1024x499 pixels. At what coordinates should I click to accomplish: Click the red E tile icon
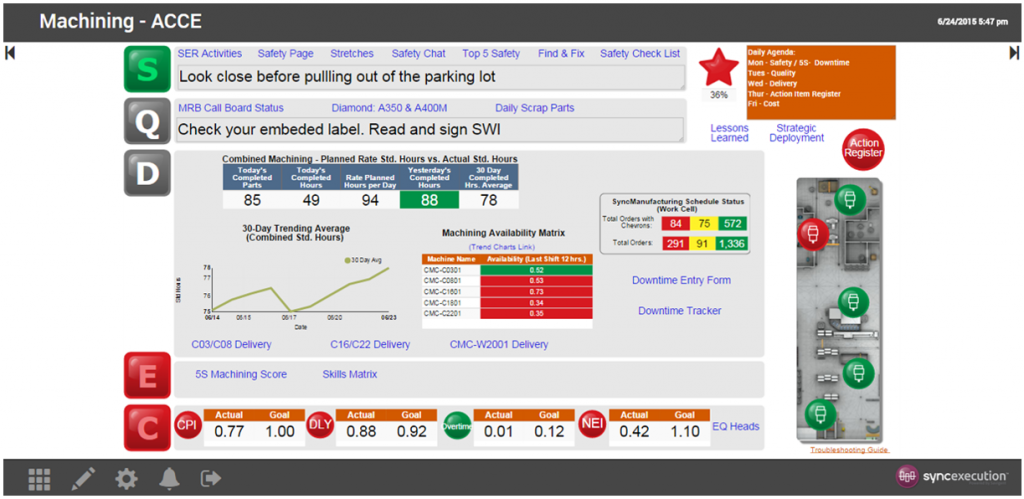(x=147, y=377)
